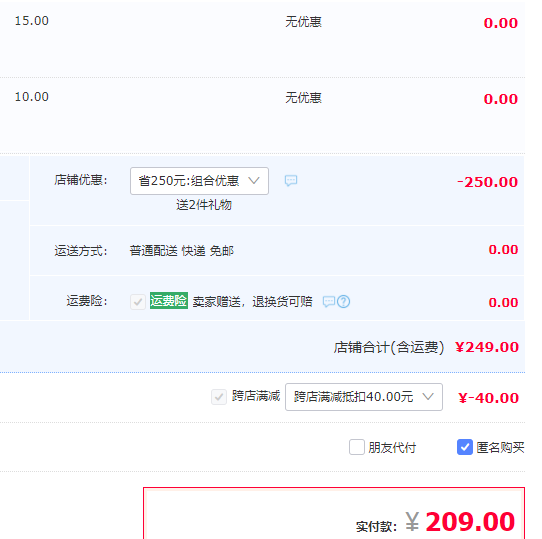Open the 省250元:组合优惠 dropdown
The height and width of the screenshot is (539, 542).
pyautogui.click(x=199, y=181)
